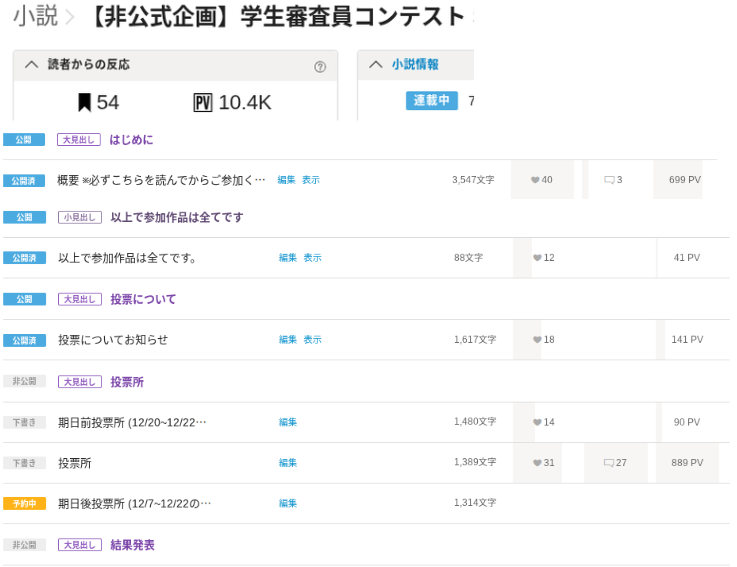Open 大見出し tag for はじめに heading

pyautogui.click(x=78, y=140)
